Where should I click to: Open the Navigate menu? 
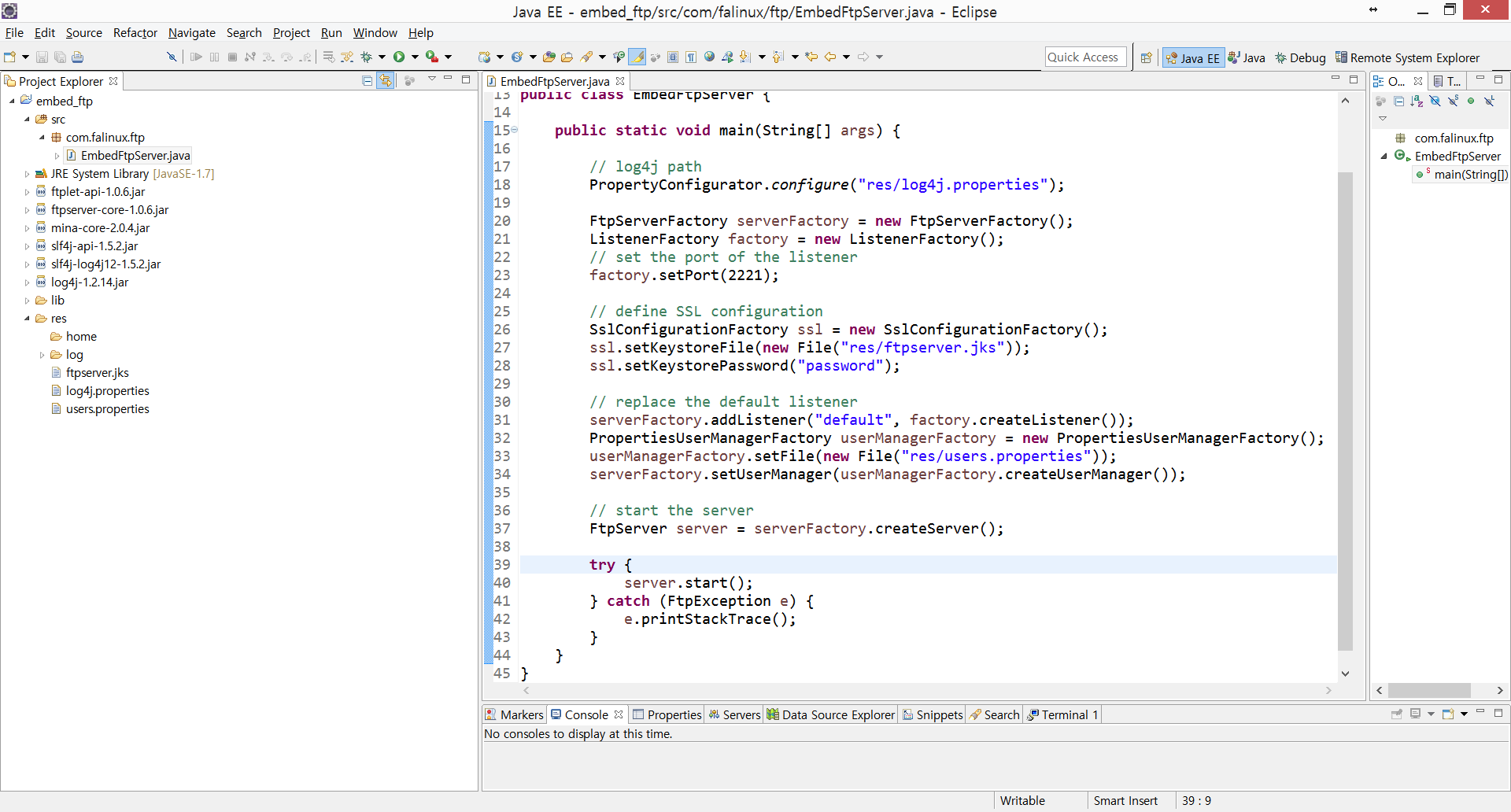coord(192,32)
